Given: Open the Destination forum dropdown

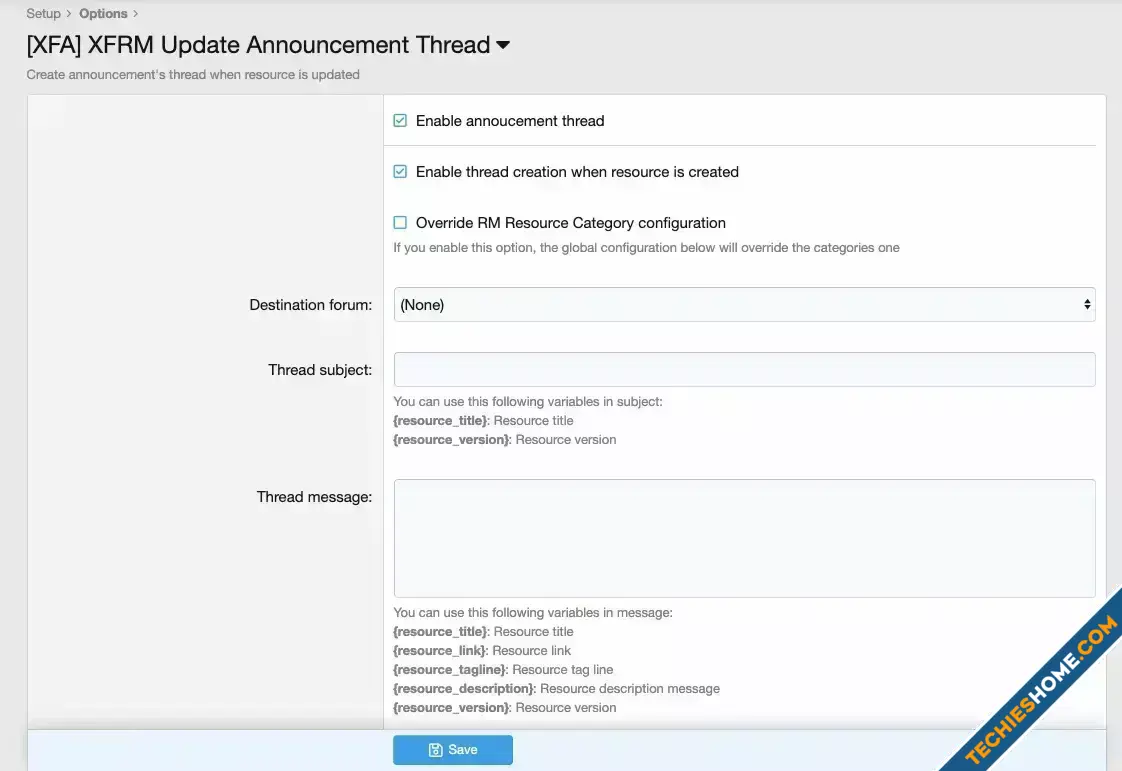Looking at the screenshot, I should click(x=743, y=305).
